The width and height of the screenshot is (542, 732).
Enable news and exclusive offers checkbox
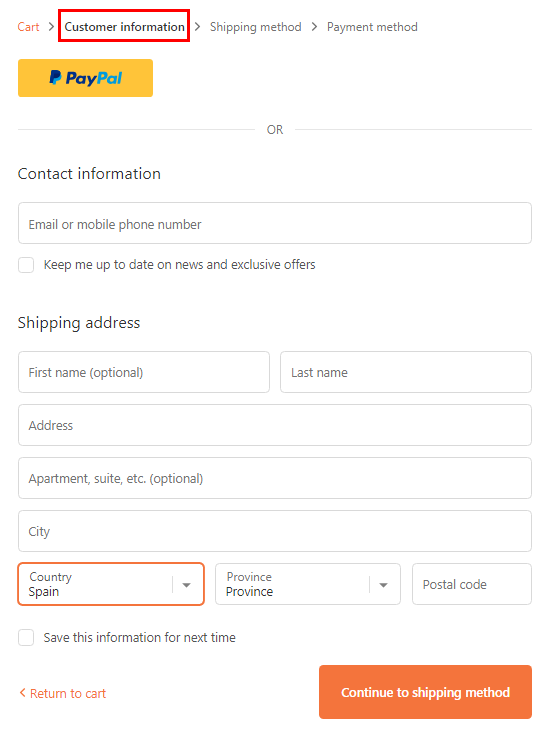26,265
